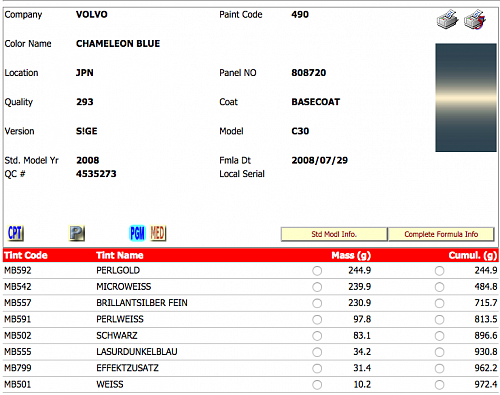Screen dimensions: 500x395
Task: Click the Chameleon Blue color swatch
Action: tap(466, 97)
